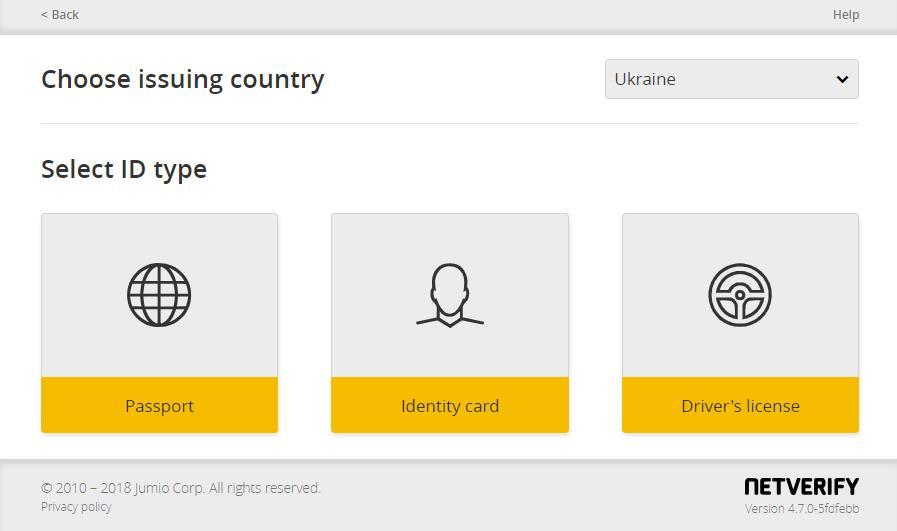Click the Jumio Corp copyright text
This screenshot has width=897, height=531.
coord(181,488)
